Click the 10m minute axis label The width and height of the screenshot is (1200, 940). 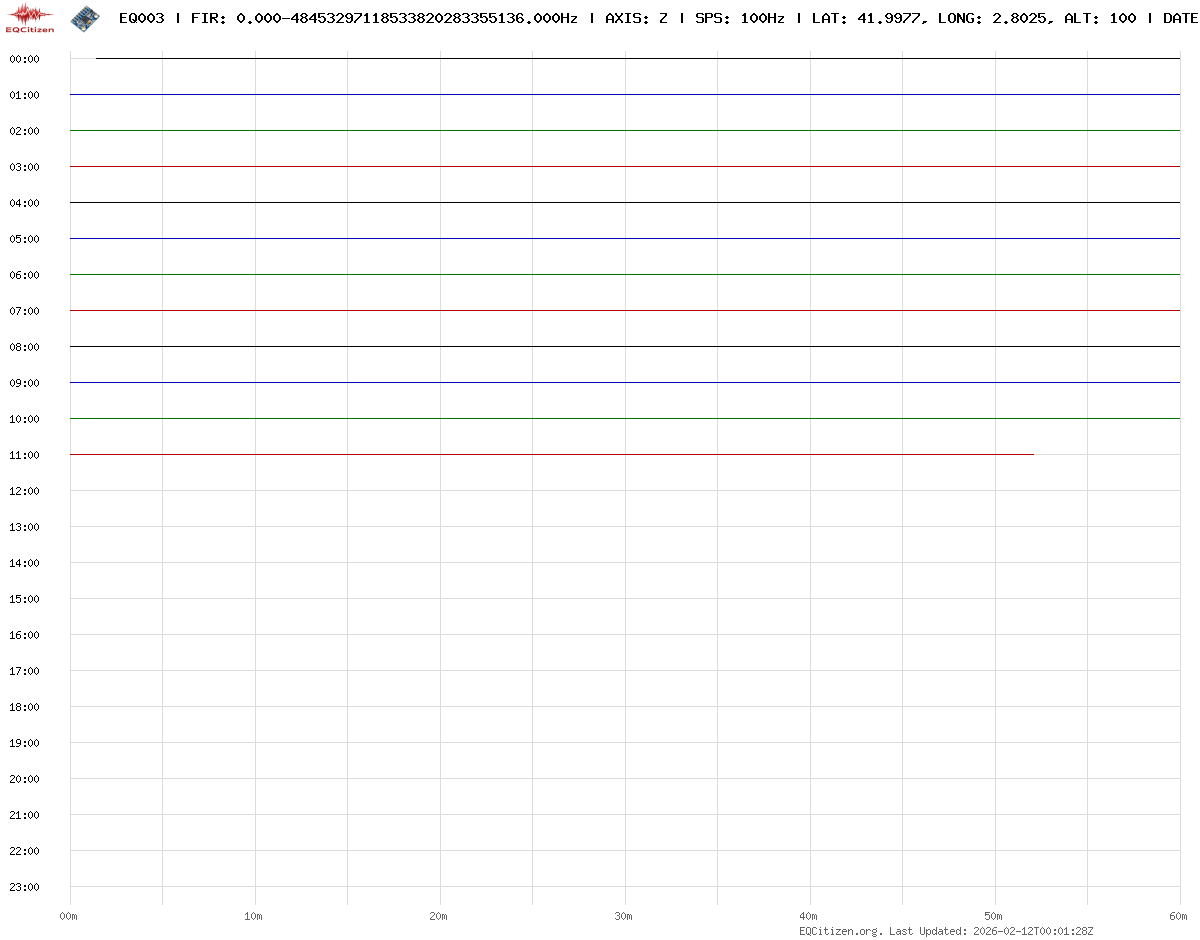(x=254, y=916)
